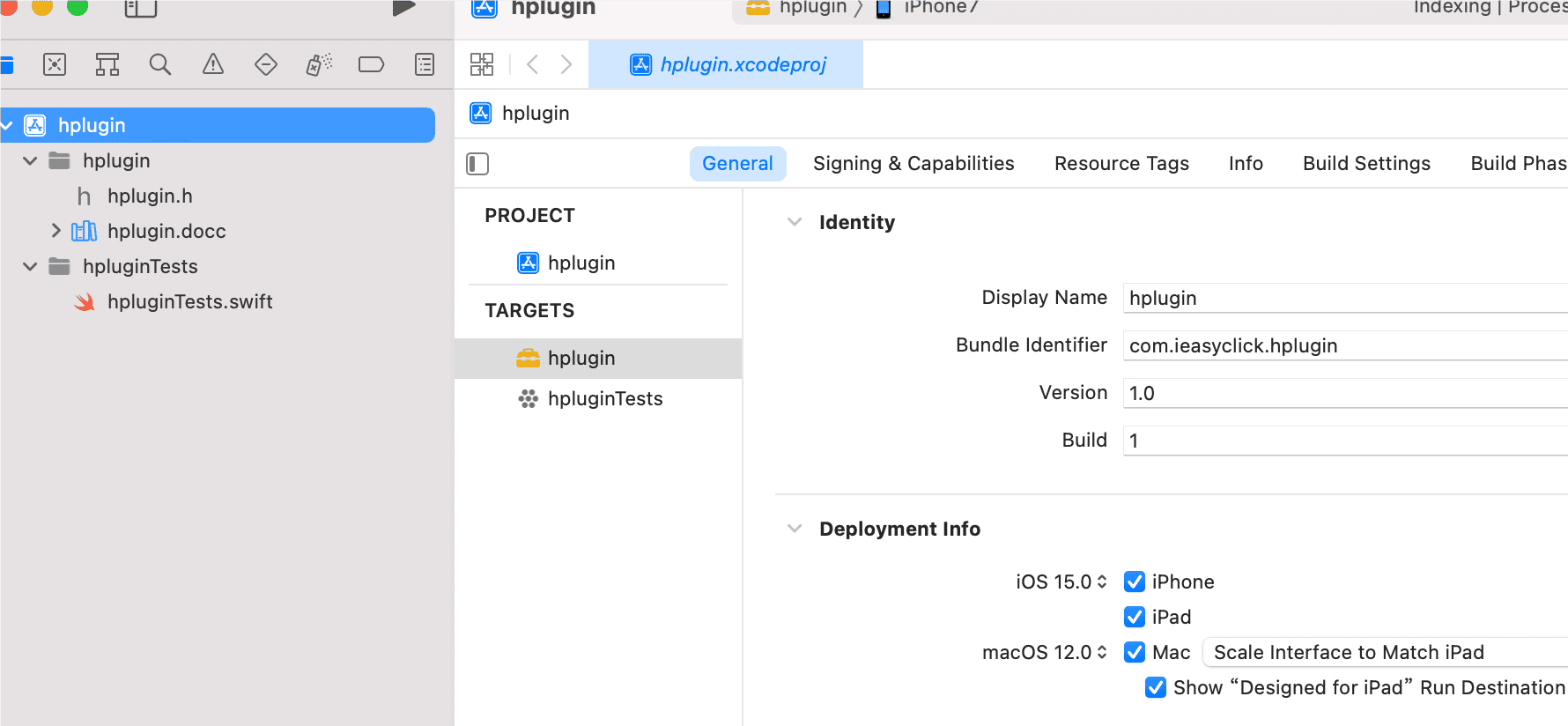This screenshot has height=726, width=1568.
Task: Select the hplugin.xcodeproj editor tab
Action: click(726, 64)
